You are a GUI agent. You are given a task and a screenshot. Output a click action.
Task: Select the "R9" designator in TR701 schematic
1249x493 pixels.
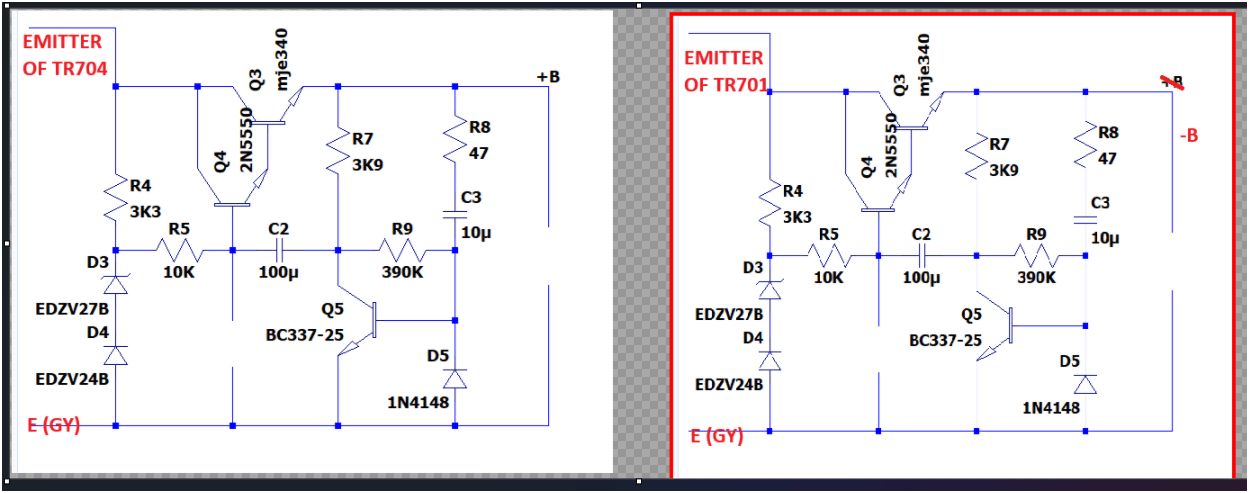(x=1036, y=235)
